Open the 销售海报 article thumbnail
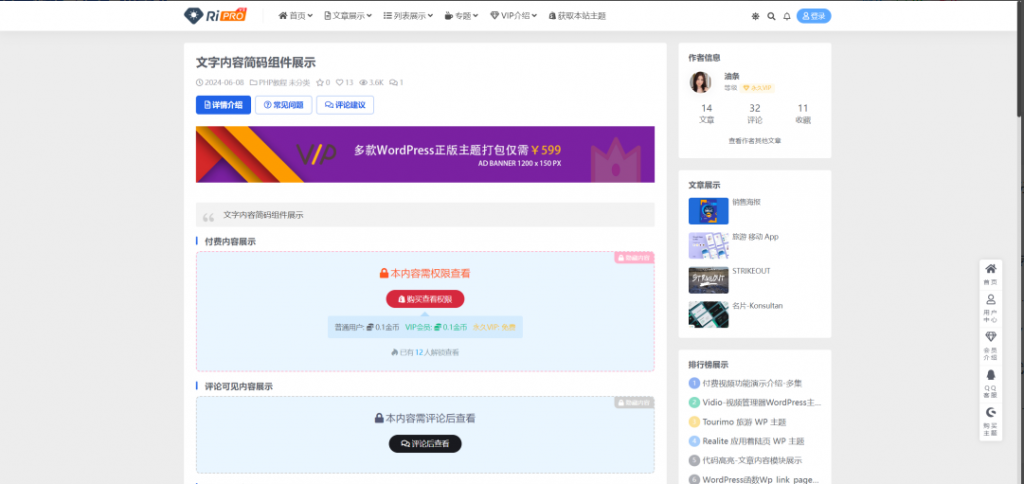 709,211
